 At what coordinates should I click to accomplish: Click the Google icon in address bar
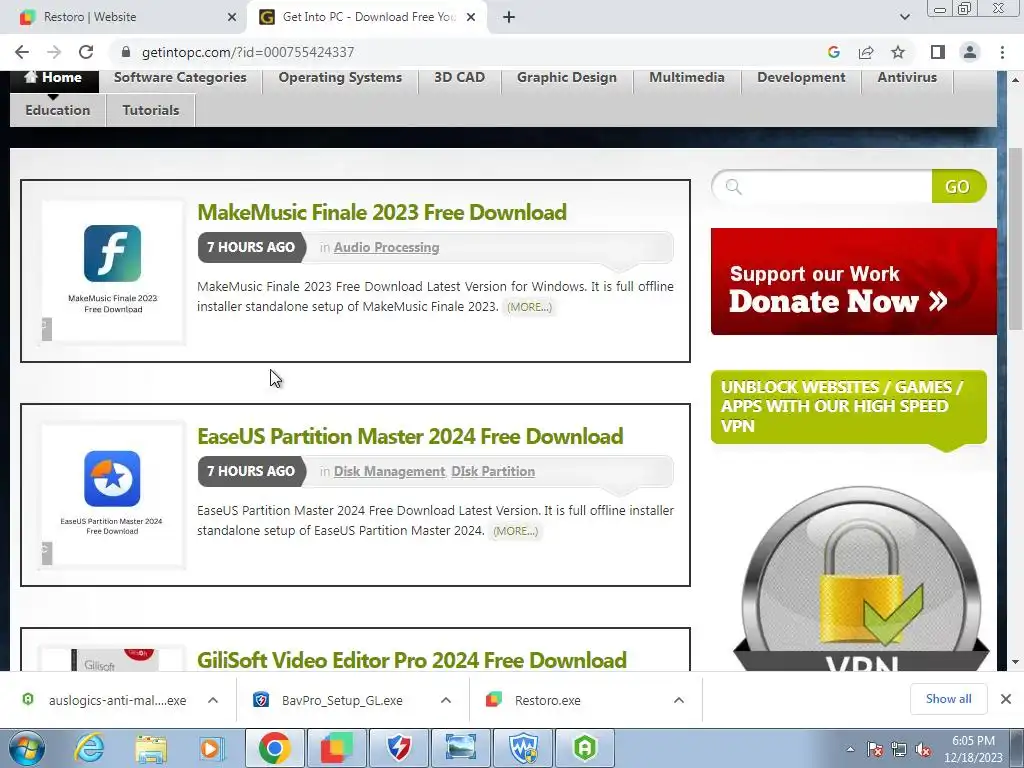(x=833, y=52)
